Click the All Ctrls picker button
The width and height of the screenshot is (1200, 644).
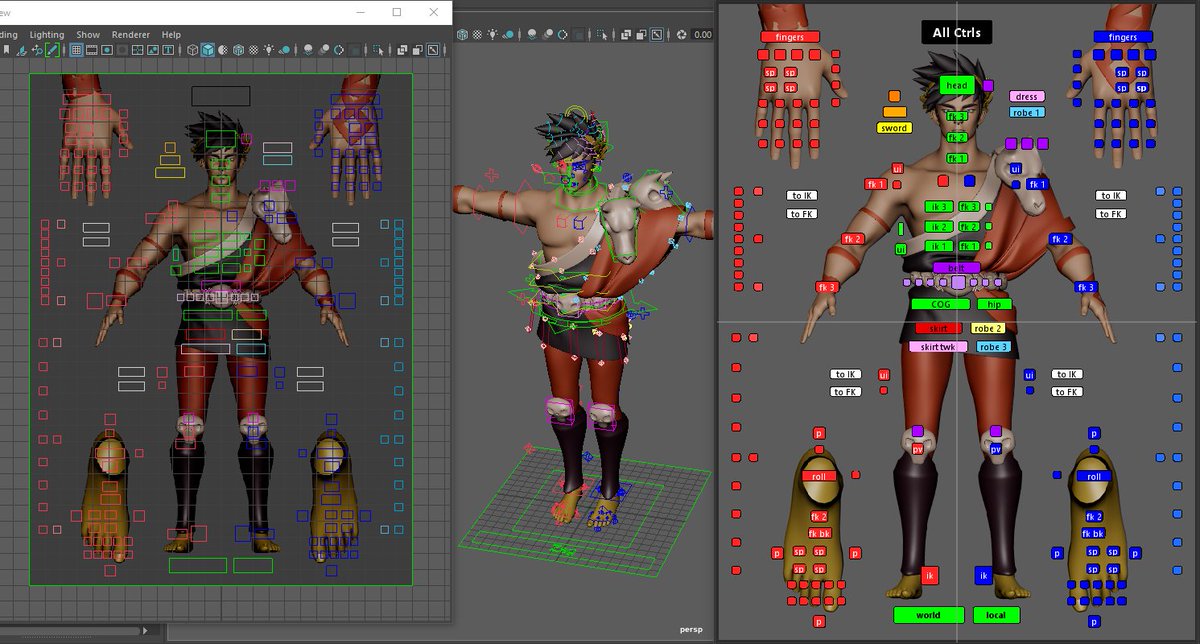click(x=956, y=32)
